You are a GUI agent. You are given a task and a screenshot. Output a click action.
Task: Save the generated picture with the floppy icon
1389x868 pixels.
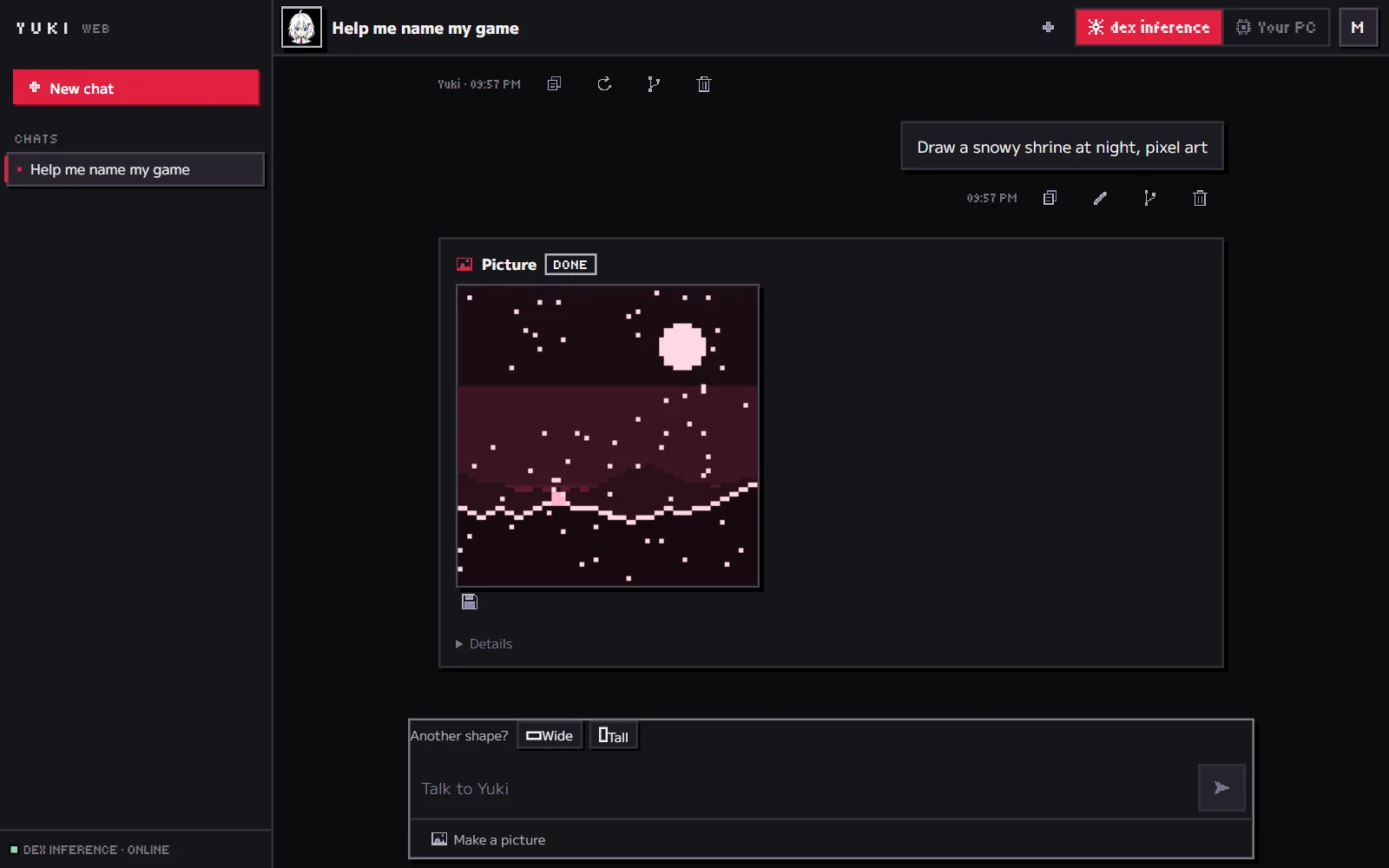click(470, 602)
